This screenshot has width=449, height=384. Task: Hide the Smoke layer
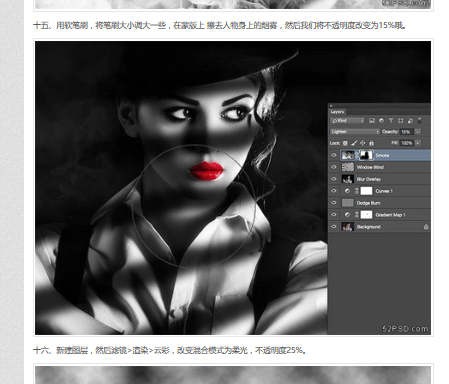334,155
